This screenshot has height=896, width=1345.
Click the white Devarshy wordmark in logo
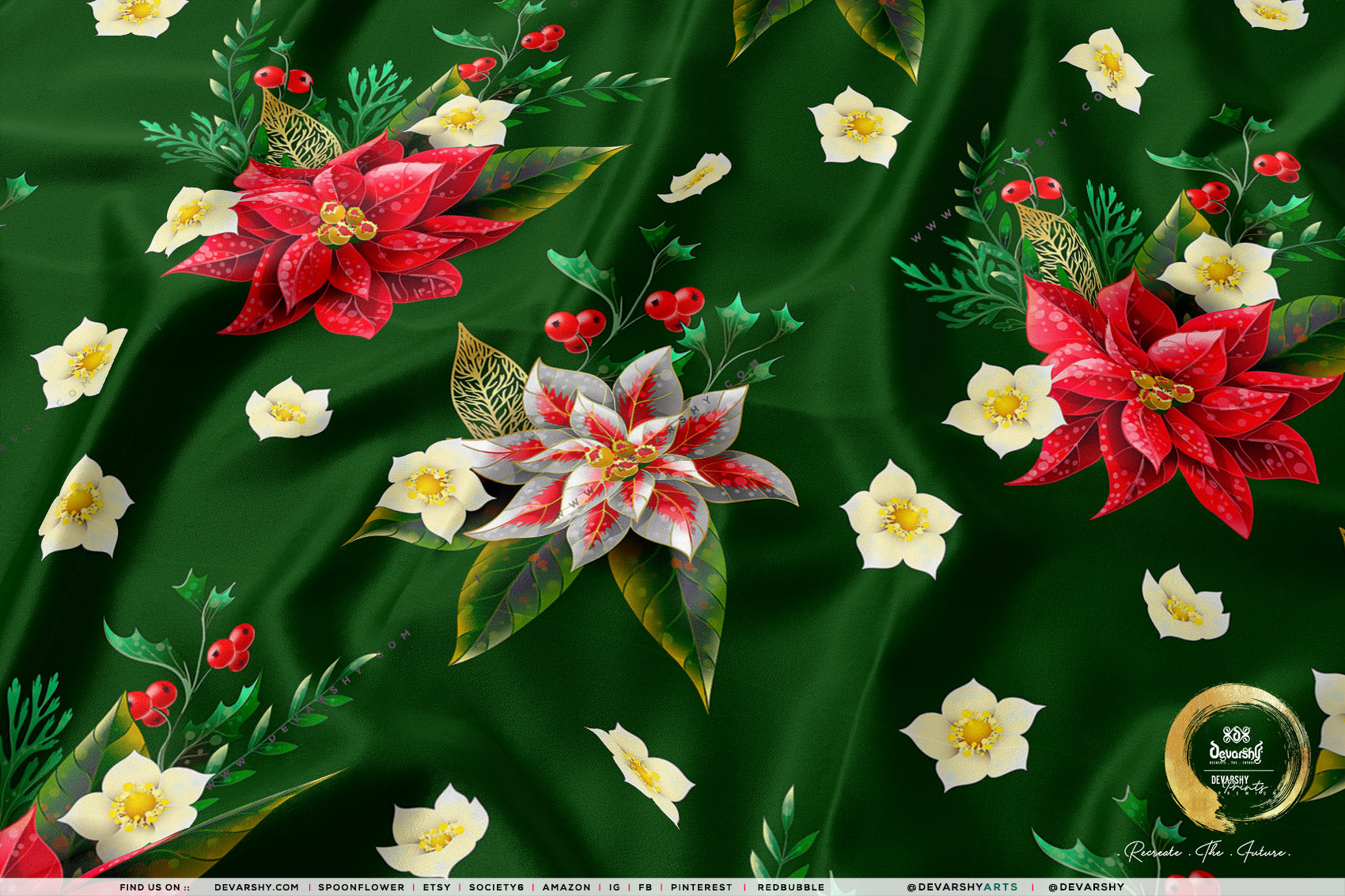coord(1236,752)
